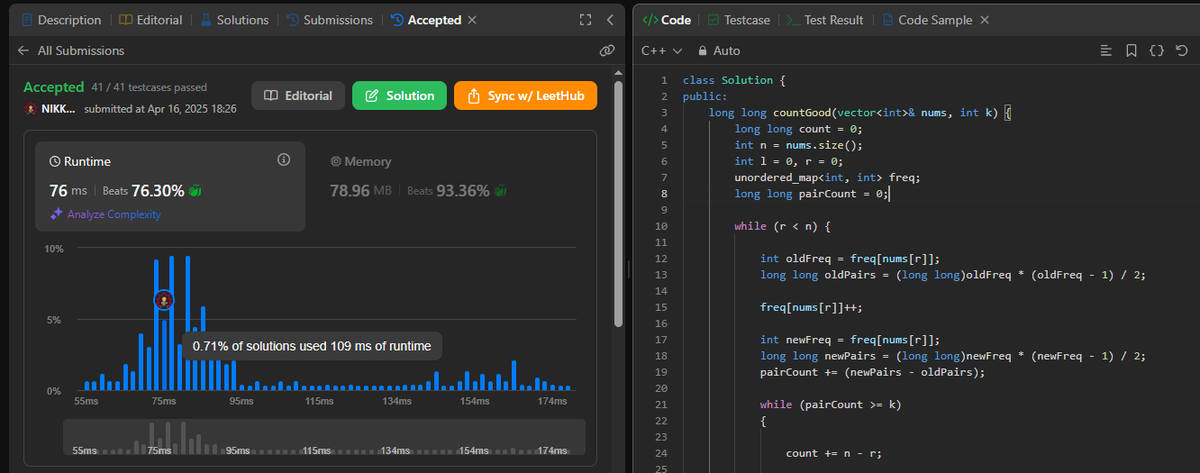Image resolution: width=1200 pixels, height=473 pixels.
Task: Go to the Submissions tab
Action: pos(329,20)
